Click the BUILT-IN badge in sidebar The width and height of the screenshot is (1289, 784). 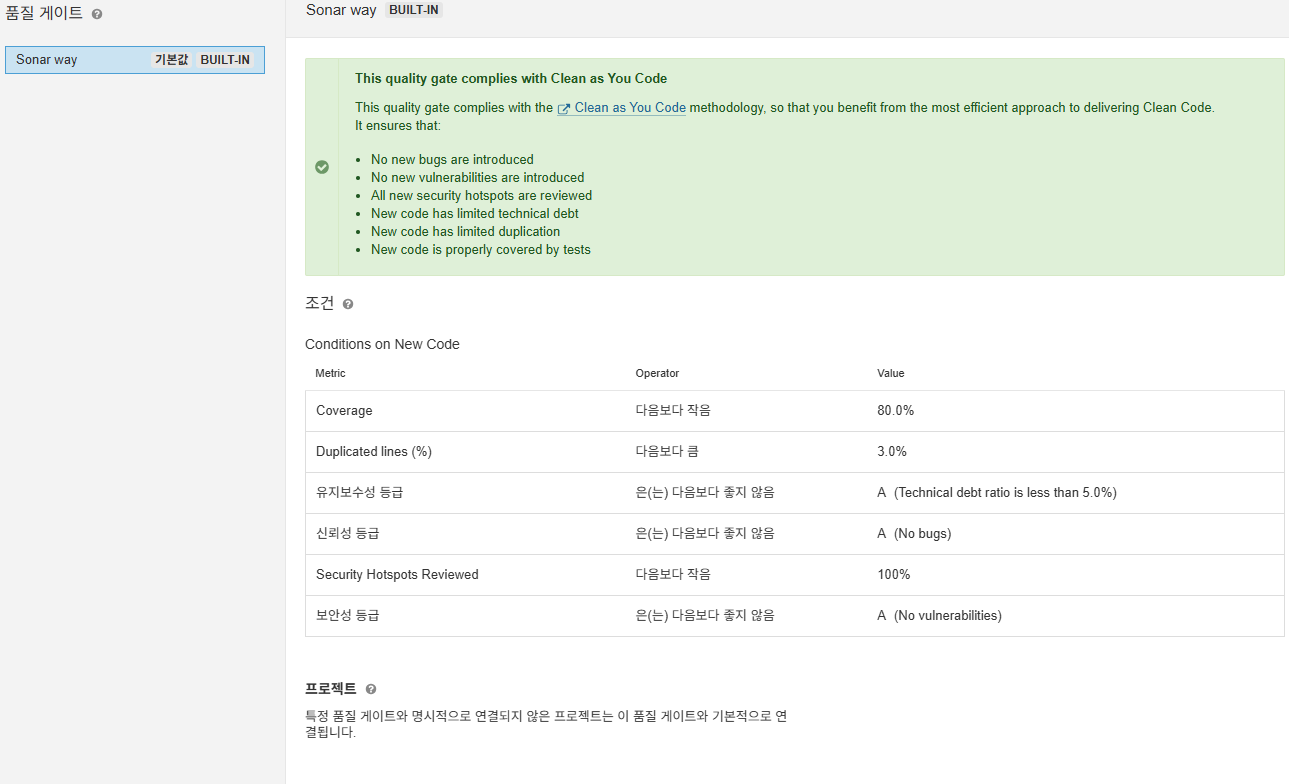pos(225,60)
